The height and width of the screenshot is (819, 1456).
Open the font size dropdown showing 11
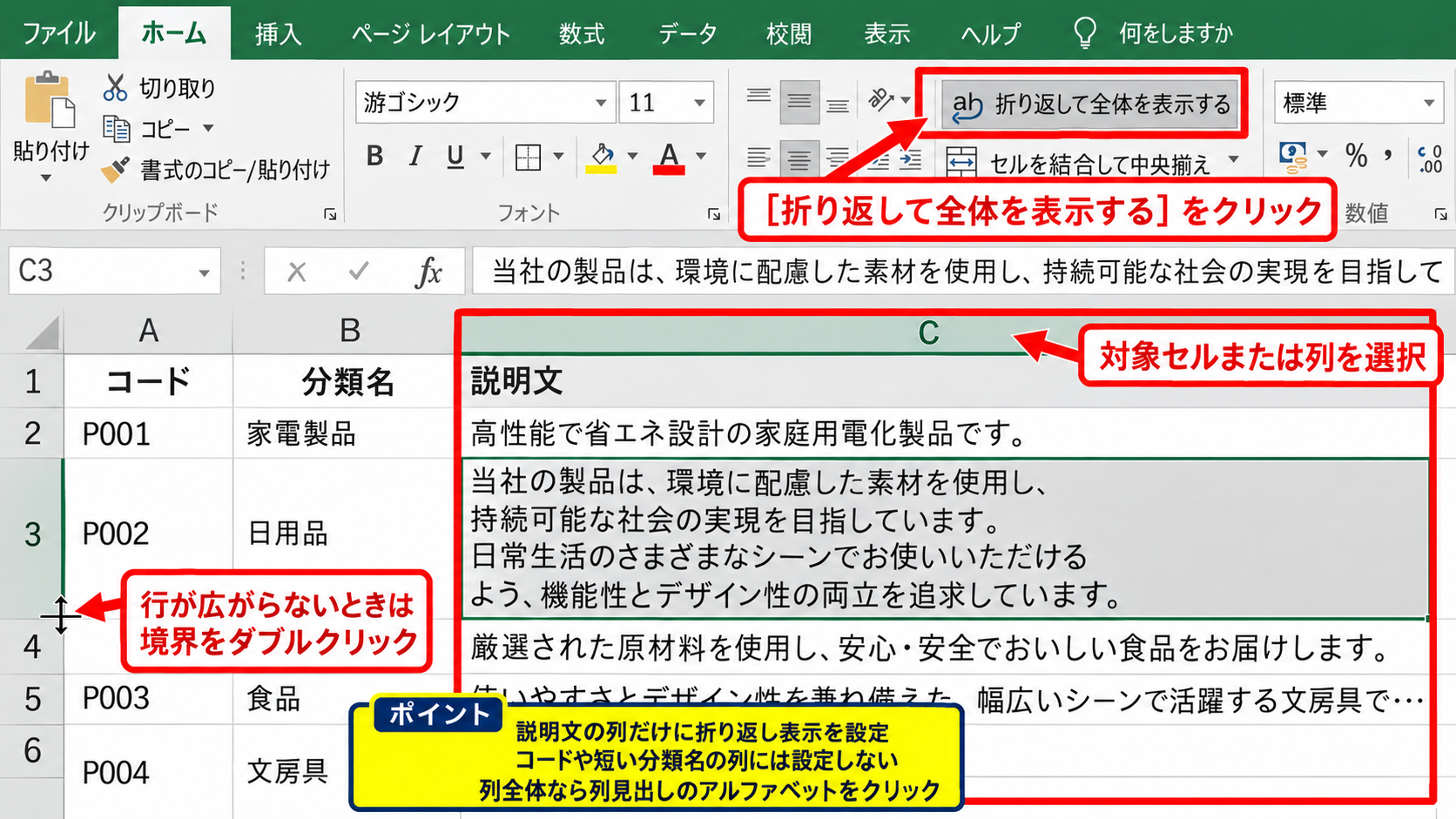(699, 103)
